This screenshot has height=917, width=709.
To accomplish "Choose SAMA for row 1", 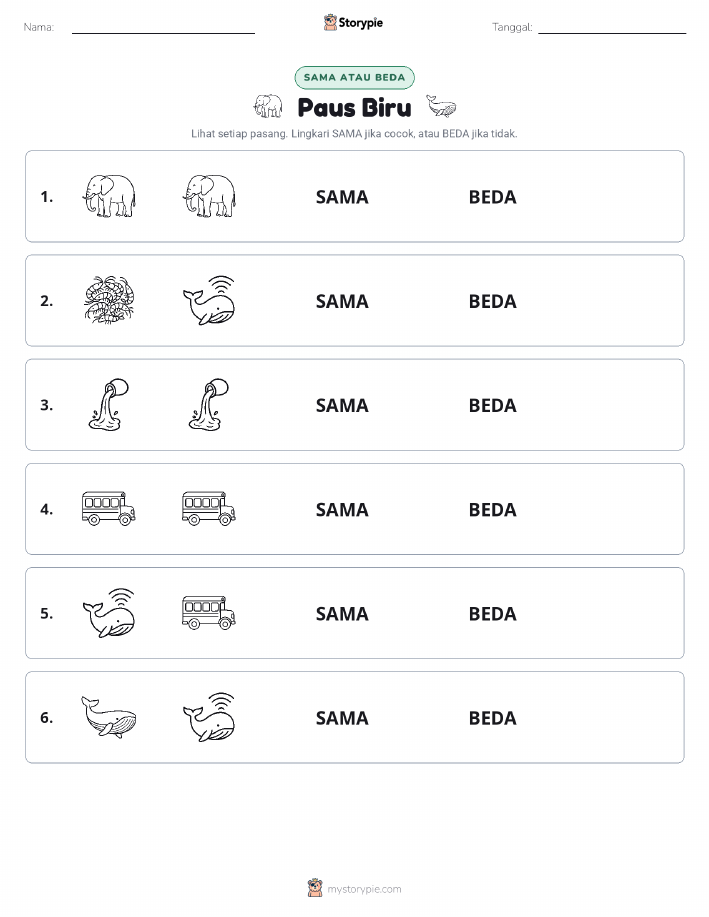I will tap(342, 197).
